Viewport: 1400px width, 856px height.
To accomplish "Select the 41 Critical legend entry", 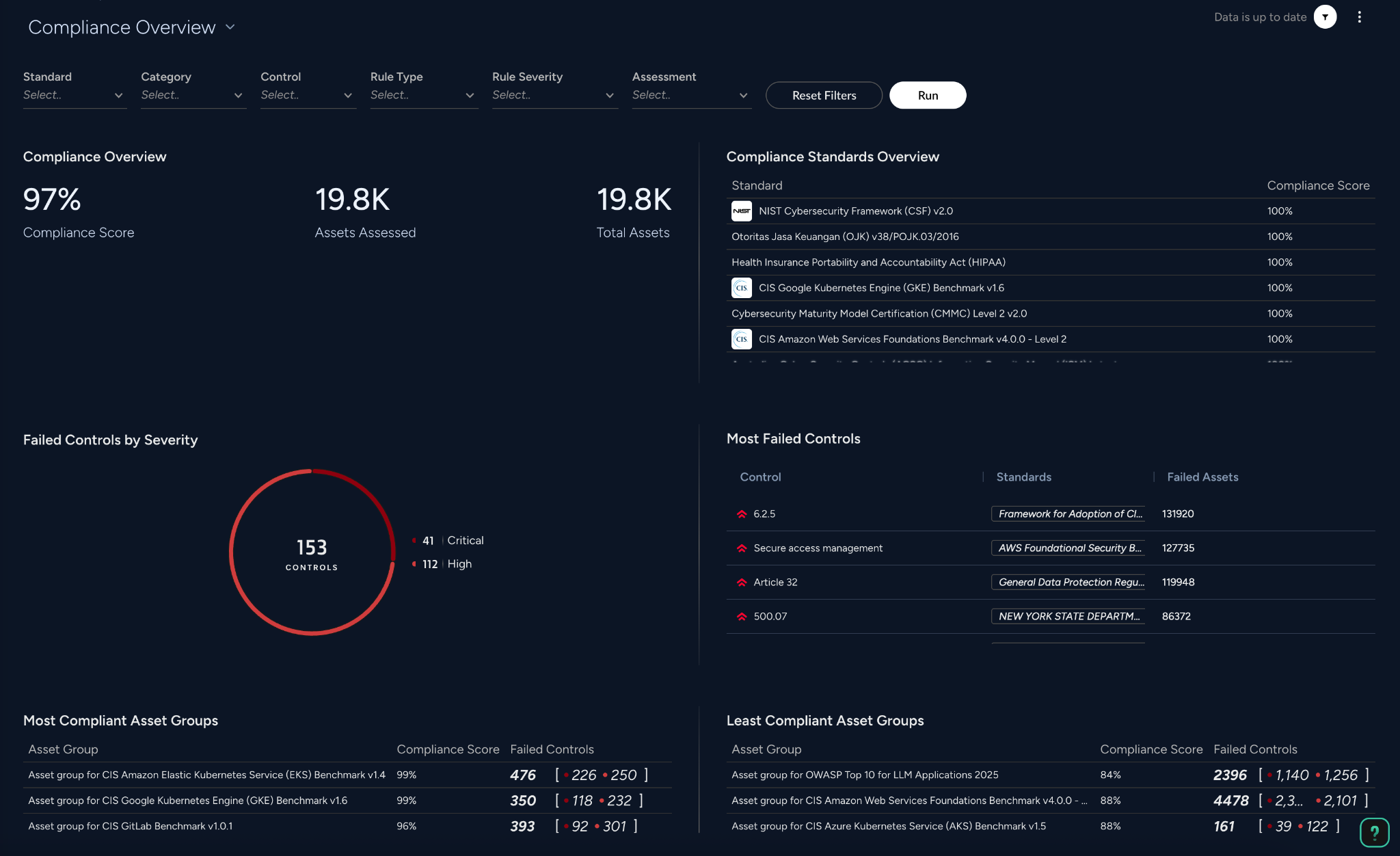I will (x=448, y=541).
